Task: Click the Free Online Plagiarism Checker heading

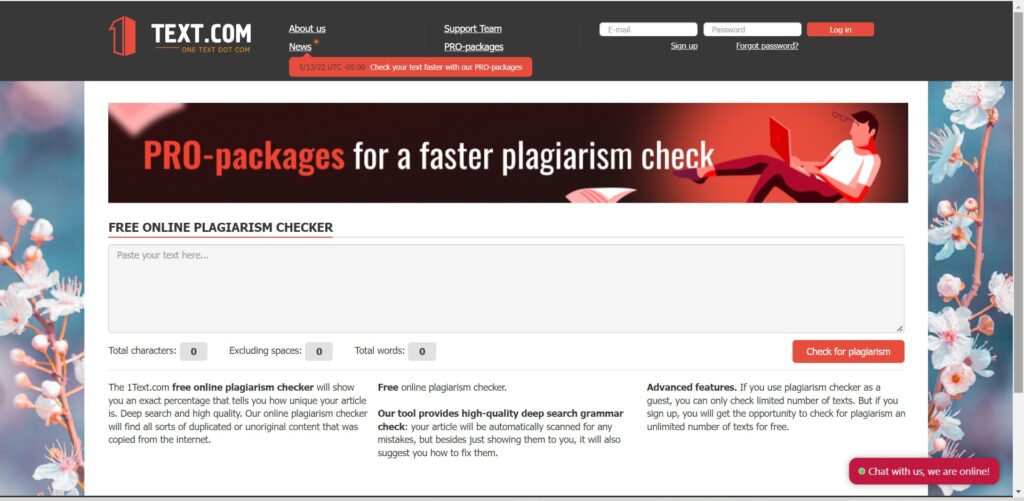Action: [x=221, y=227]
